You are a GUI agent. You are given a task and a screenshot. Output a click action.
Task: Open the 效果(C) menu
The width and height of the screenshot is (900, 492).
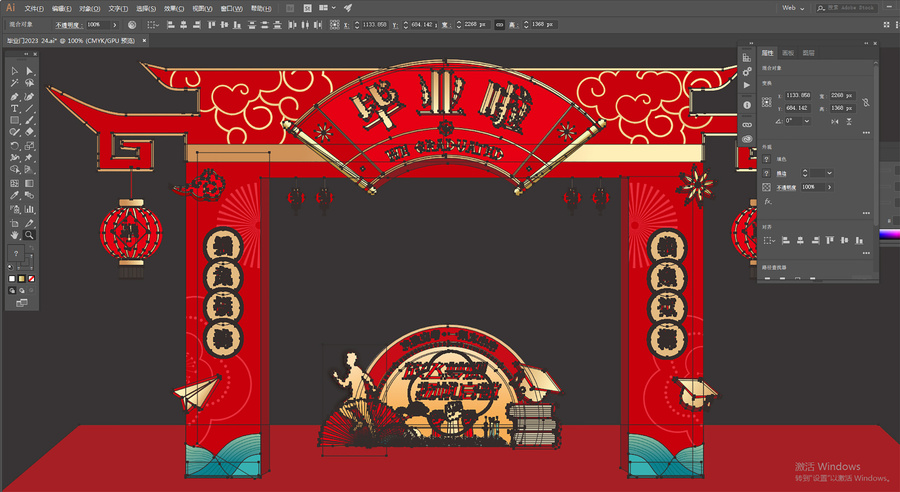point(174,9)
